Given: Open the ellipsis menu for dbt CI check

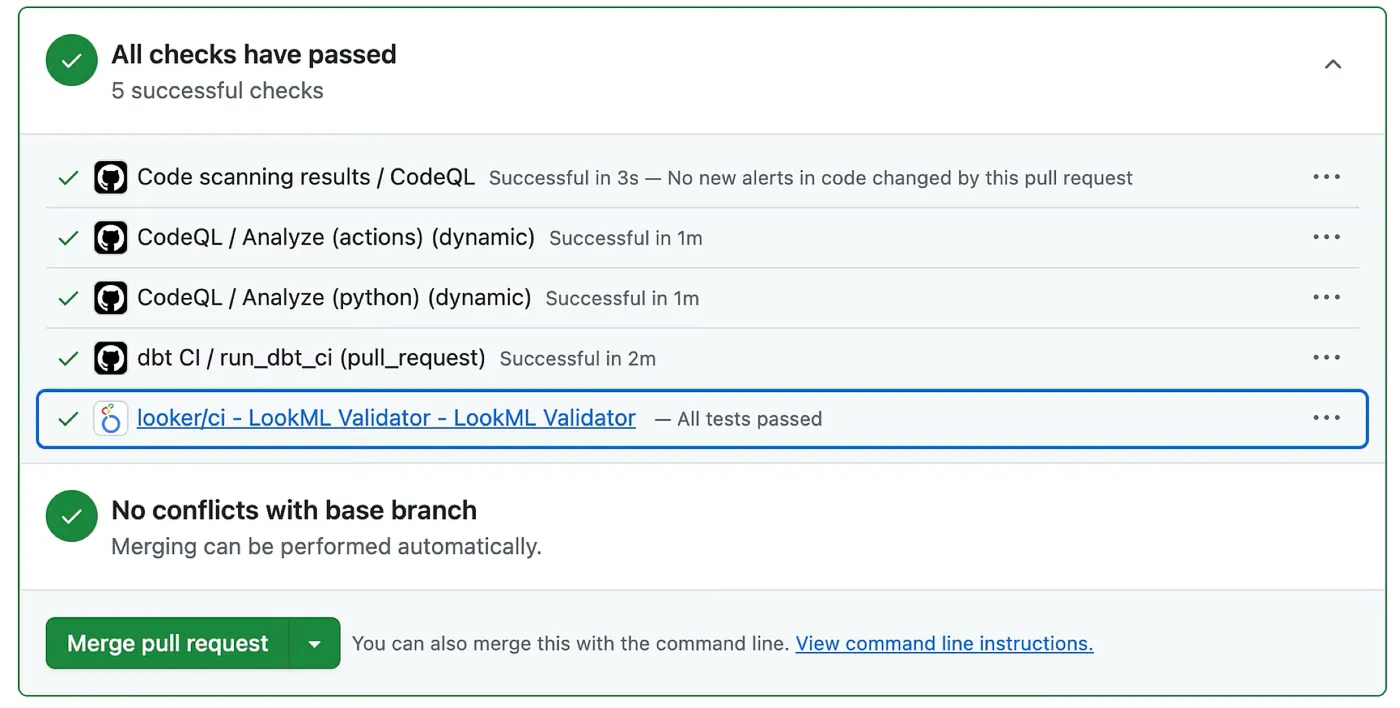Looking at the screenshot, I should [1326, 357].
